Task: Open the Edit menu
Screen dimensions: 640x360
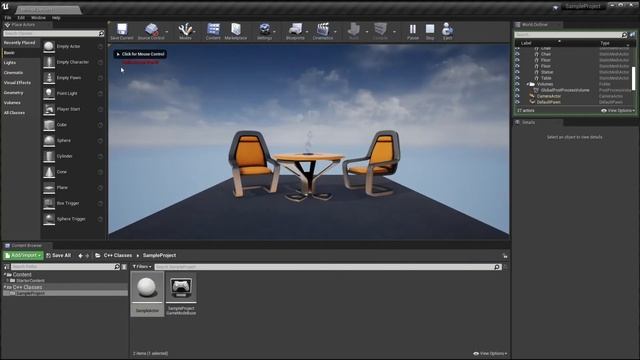Action: point(21,18)
